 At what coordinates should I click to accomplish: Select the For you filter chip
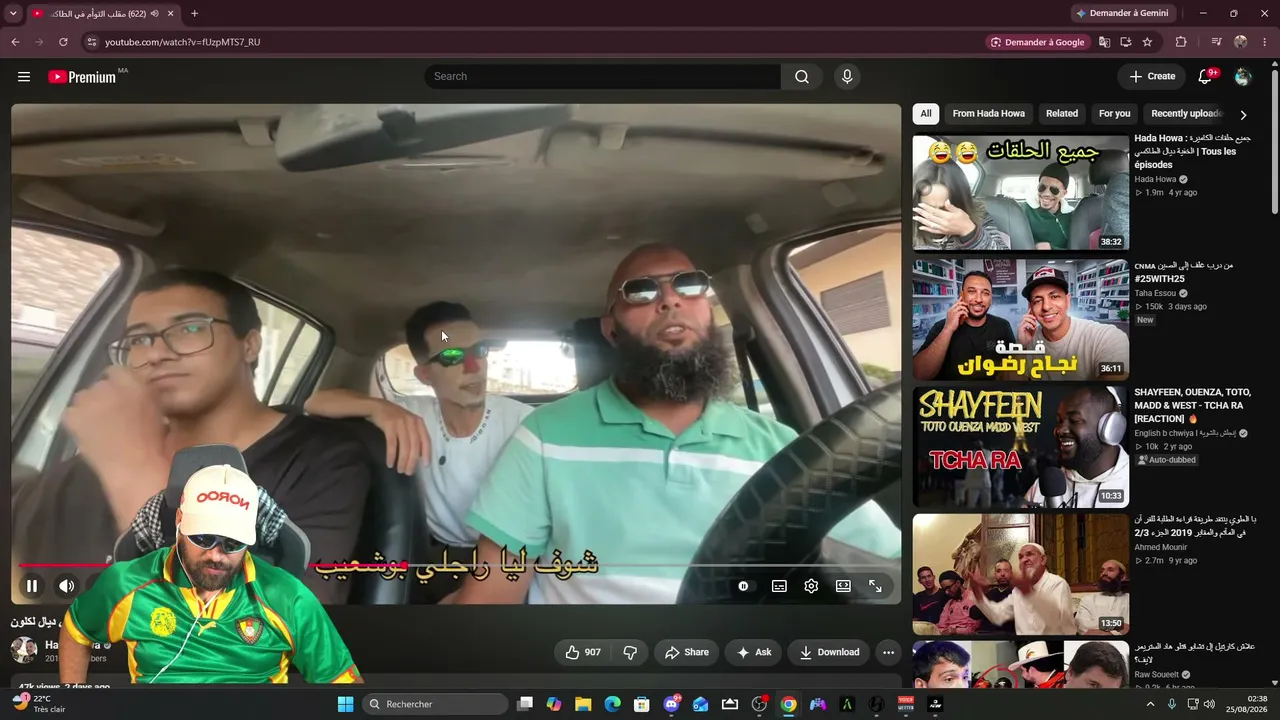point(1115,114)
